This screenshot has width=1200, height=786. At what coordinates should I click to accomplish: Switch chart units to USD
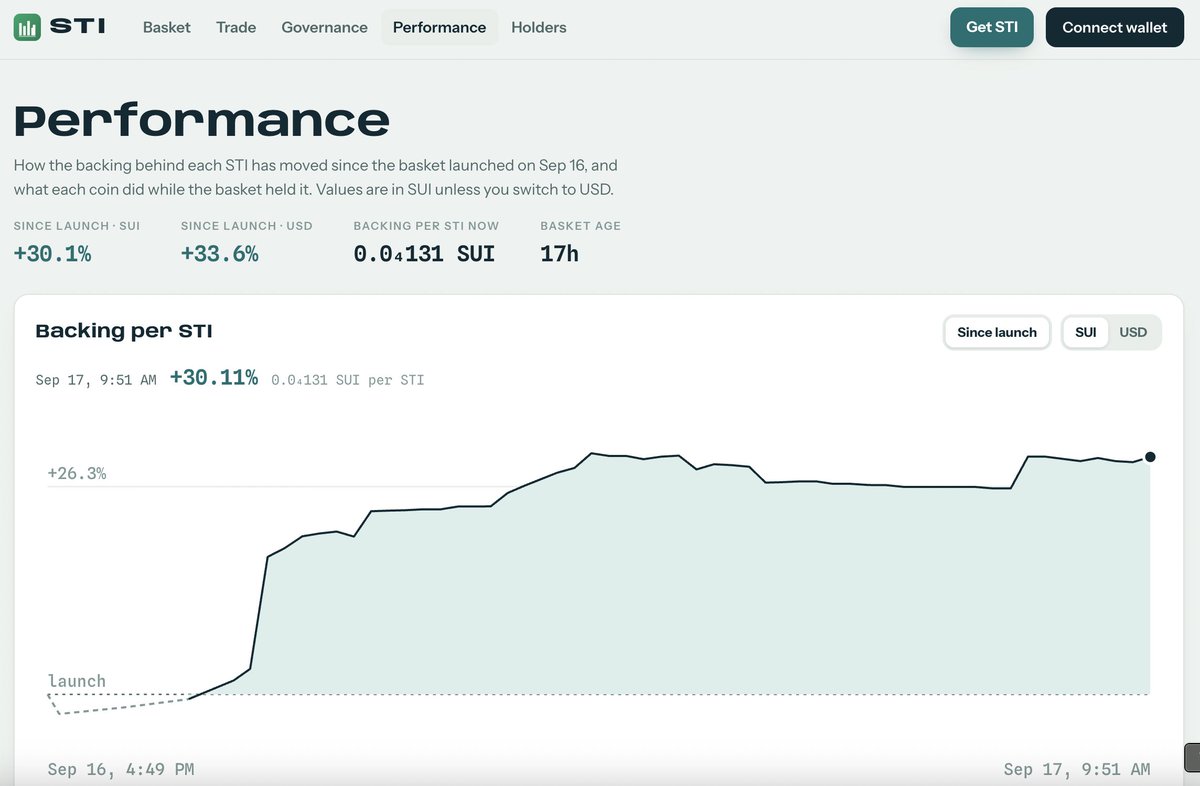pyautogui.click(x=1133, y=332)
